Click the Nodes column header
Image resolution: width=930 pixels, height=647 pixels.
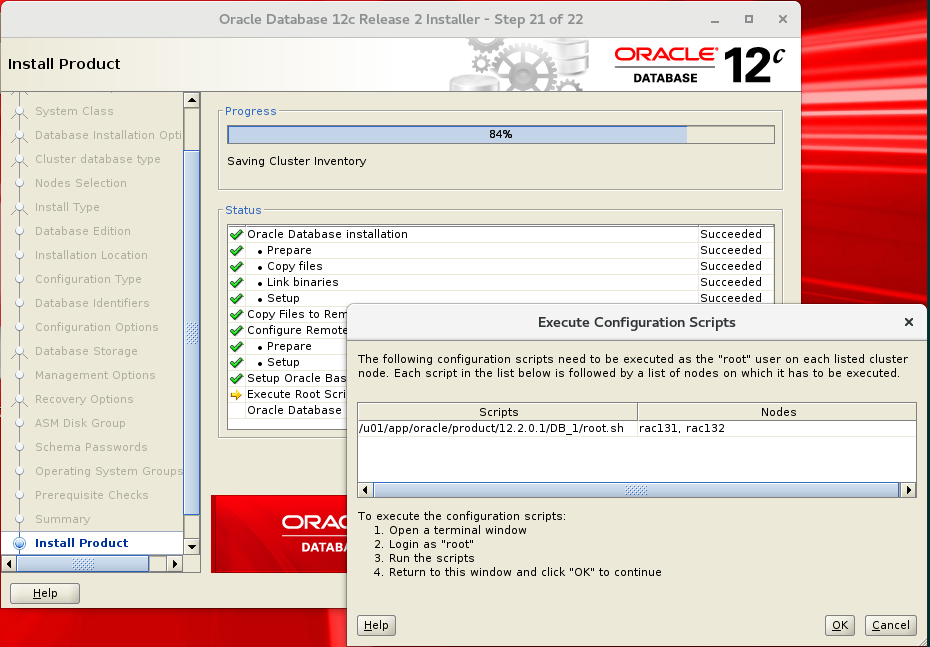[x=778, y=412]
